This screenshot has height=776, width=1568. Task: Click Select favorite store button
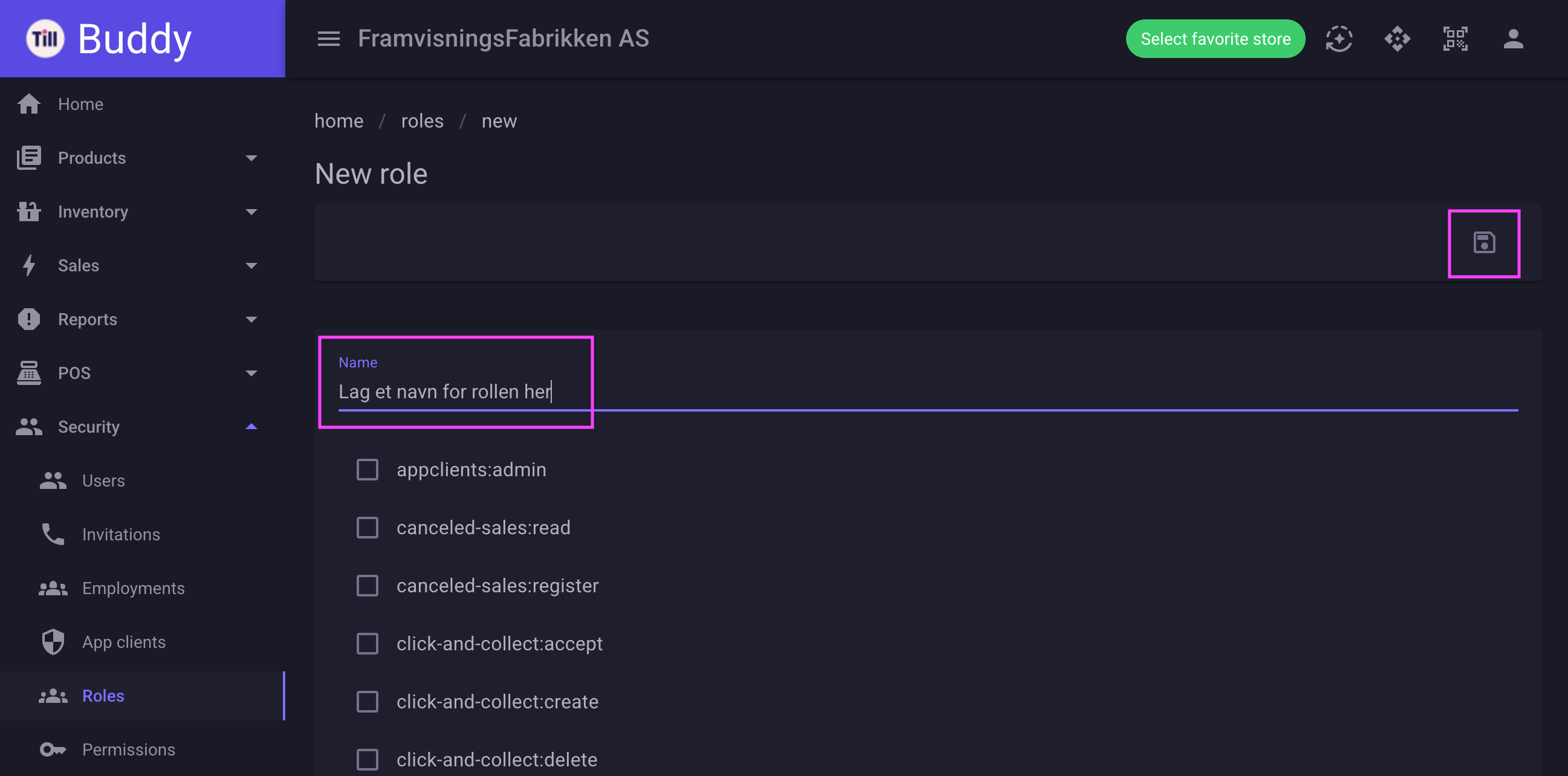1215,39
